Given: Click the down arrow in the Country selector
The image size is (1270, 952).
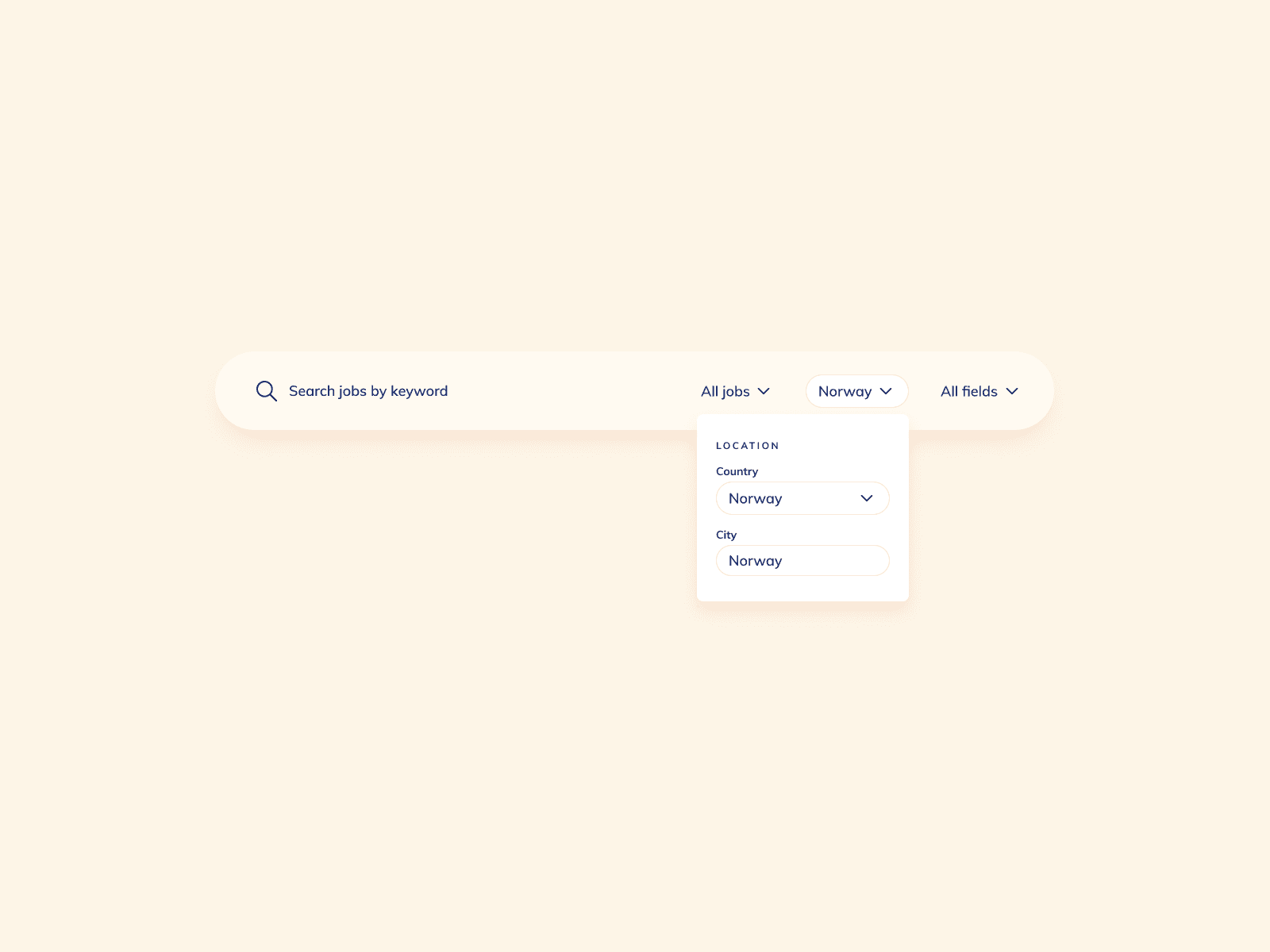Looking at the screenshot, I should 867,498.
